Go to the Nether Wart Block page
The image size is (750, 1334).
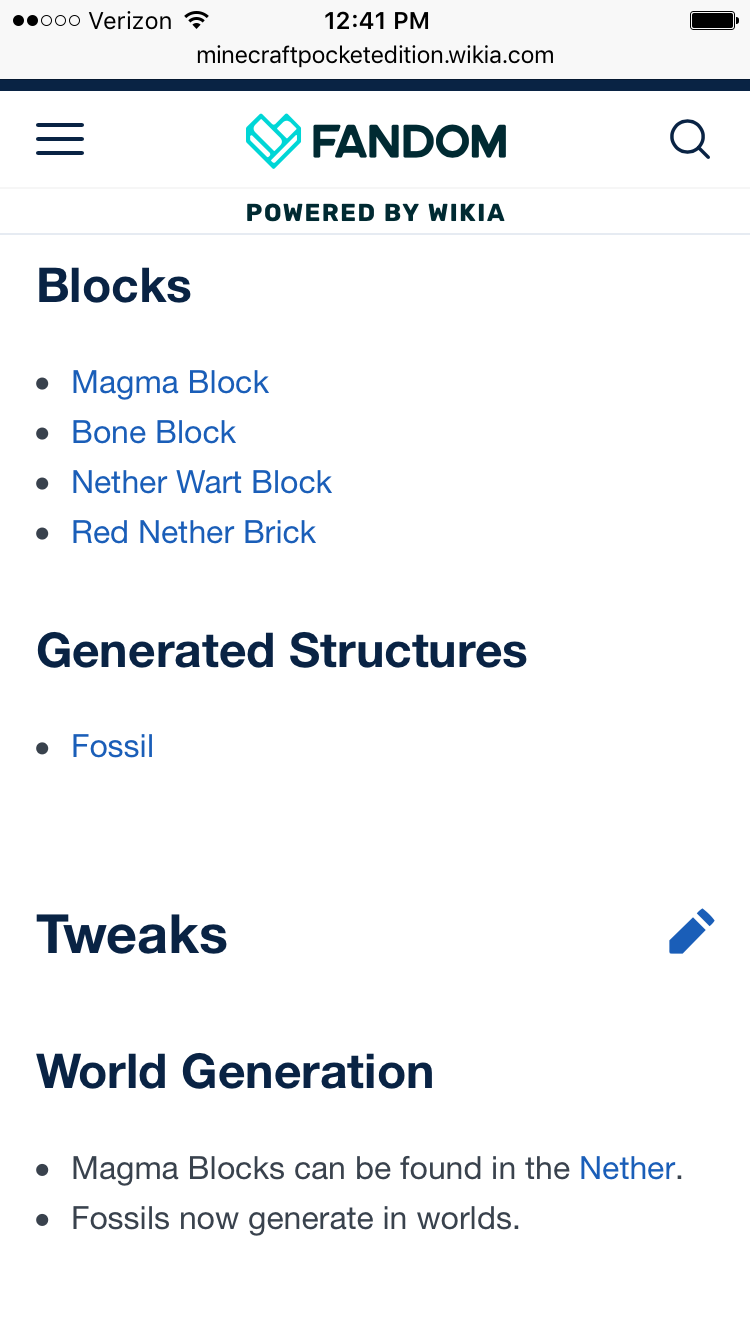[201, 482]
